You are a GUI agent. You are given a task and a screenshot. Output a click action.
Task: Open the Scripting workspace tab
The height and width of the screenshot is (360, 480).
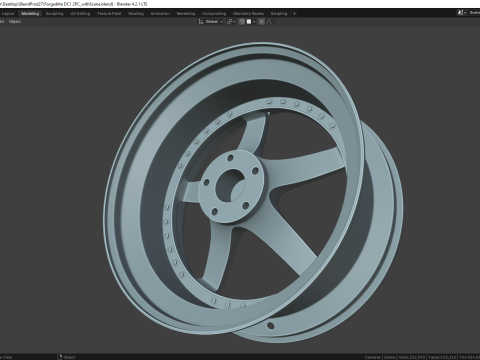coord(279,14)
